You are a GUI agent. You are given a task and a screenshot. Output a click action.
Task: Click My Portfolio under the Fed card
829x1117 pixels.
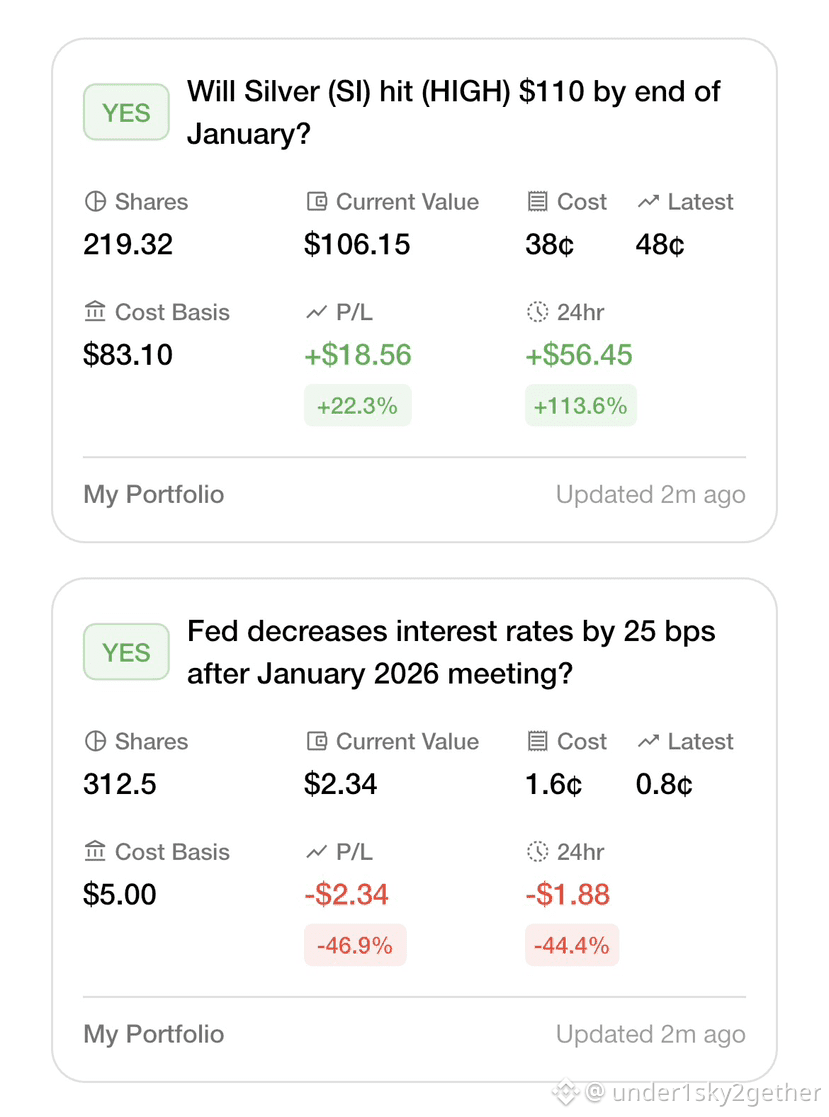click(154, 1034)
